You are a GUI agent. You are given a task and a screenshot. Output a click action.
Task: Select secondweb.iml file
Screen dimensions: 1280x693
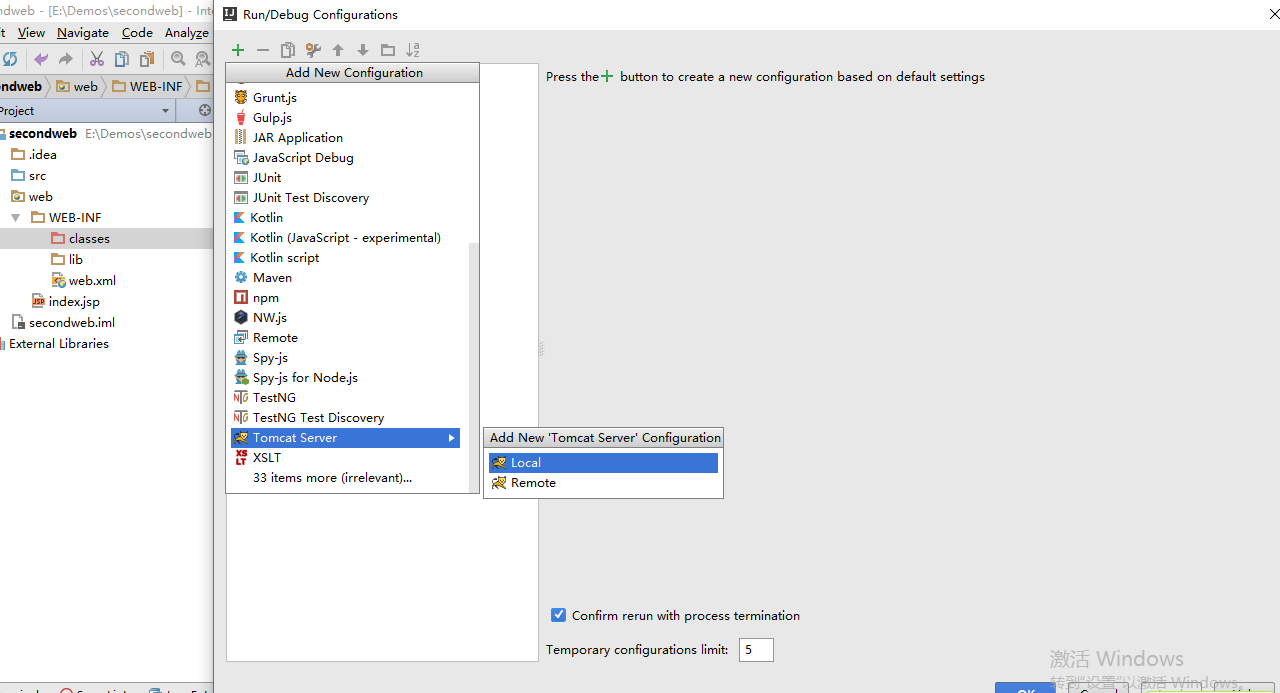tap(63, 322)
